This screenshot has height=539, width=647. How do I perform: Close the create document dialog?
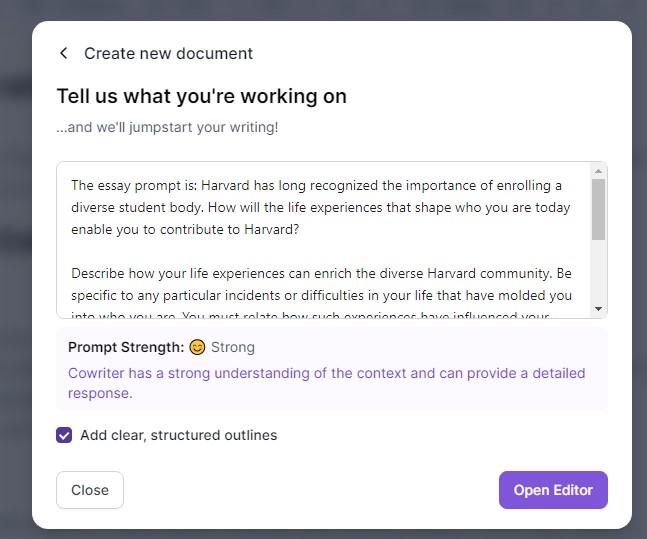tap(90, 490)
